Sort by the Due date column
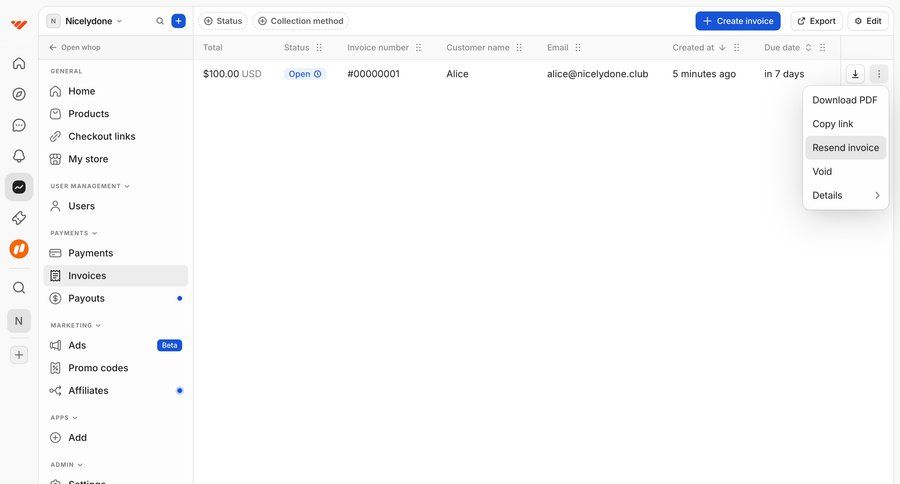 tap(782, 47)
